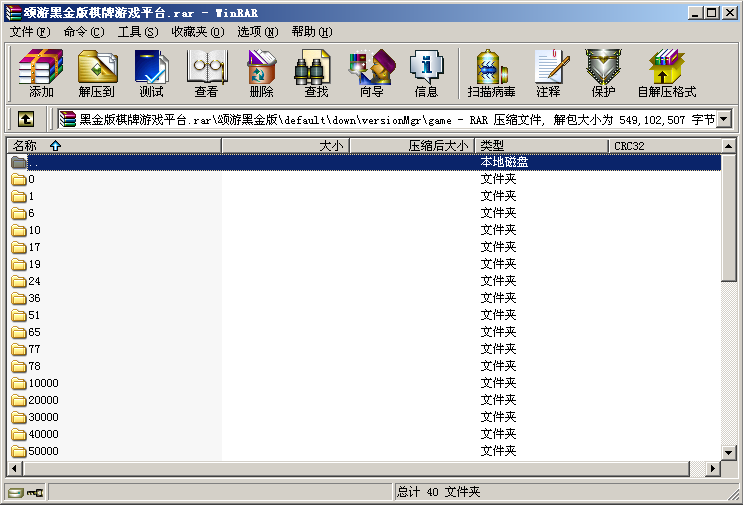Expand the archive path dropdown

pyautogui.click(x=724, y=119)
